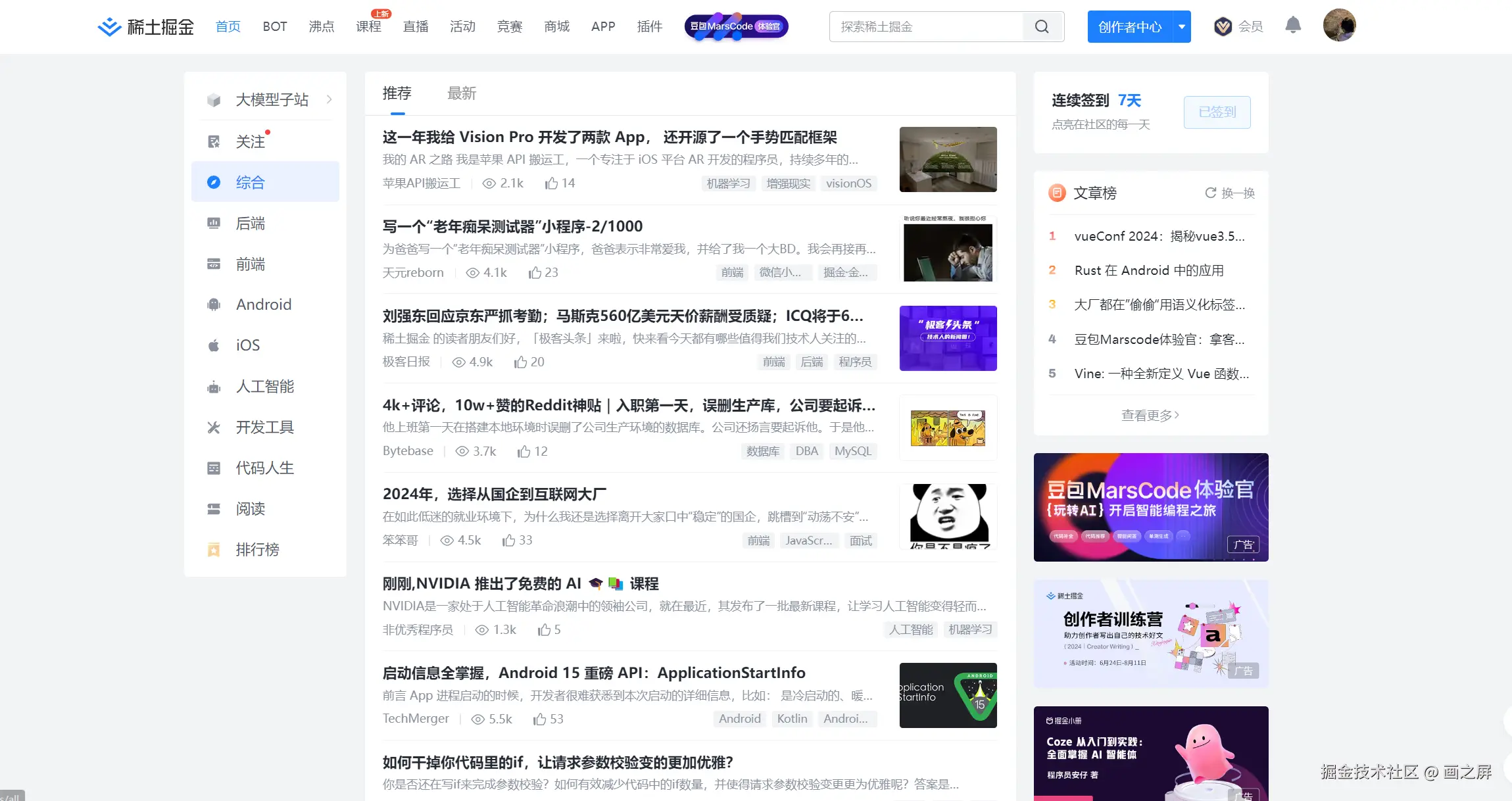Click 查看更多 under the article ranking

pyautogui.click(x=1150, y=415)
